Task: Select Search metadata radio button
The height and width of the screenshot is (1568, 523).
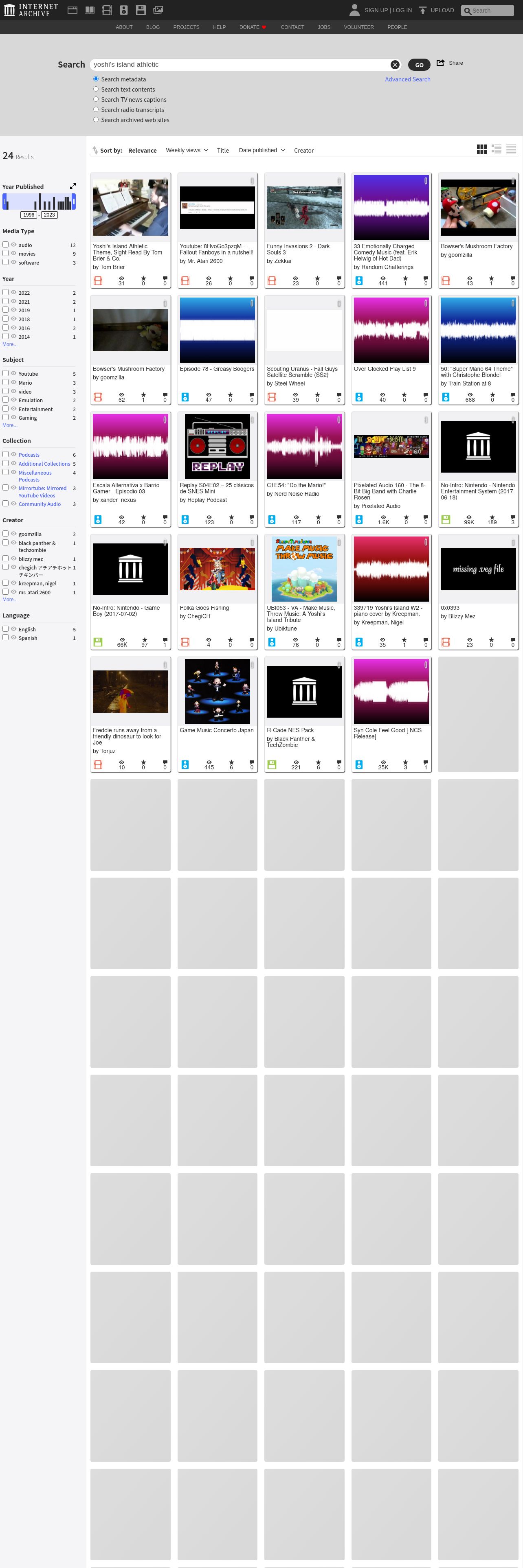Action: point(96,79)
